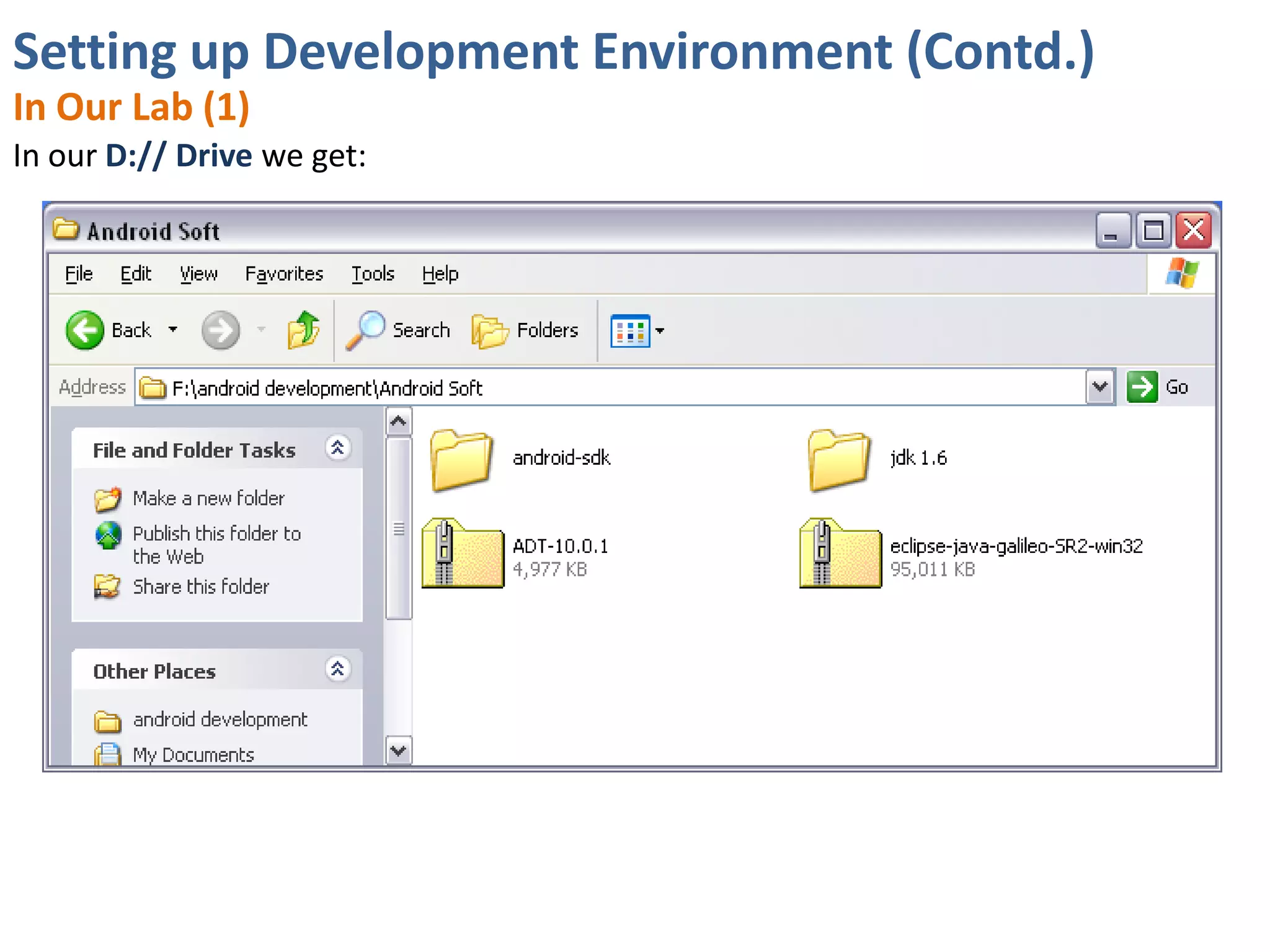Click the Make a new folder link
1270x952 pixels.
click(x=209, y=498)
